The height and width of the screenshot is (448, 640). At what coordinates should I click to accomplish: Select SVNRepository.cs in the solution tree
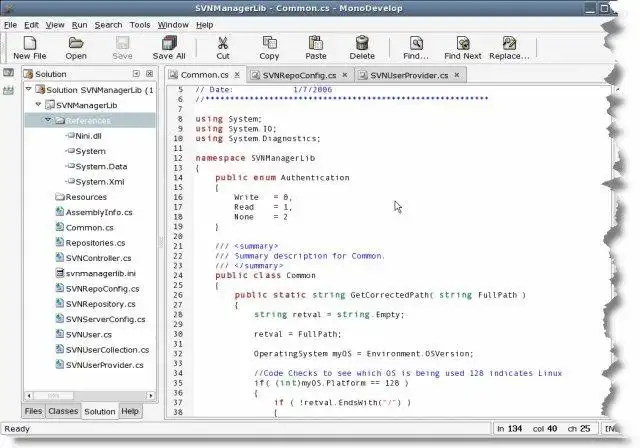coord(100,304)
